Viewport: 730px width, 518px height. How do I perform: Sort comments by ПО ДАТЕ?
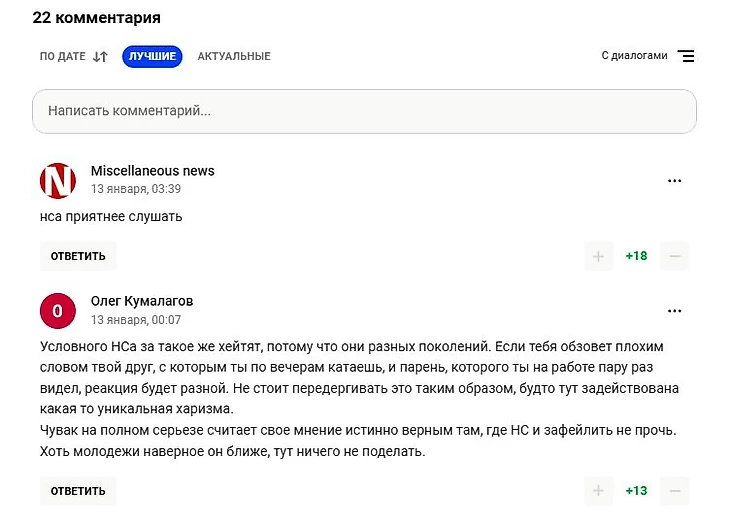click(x=62, y=56)
